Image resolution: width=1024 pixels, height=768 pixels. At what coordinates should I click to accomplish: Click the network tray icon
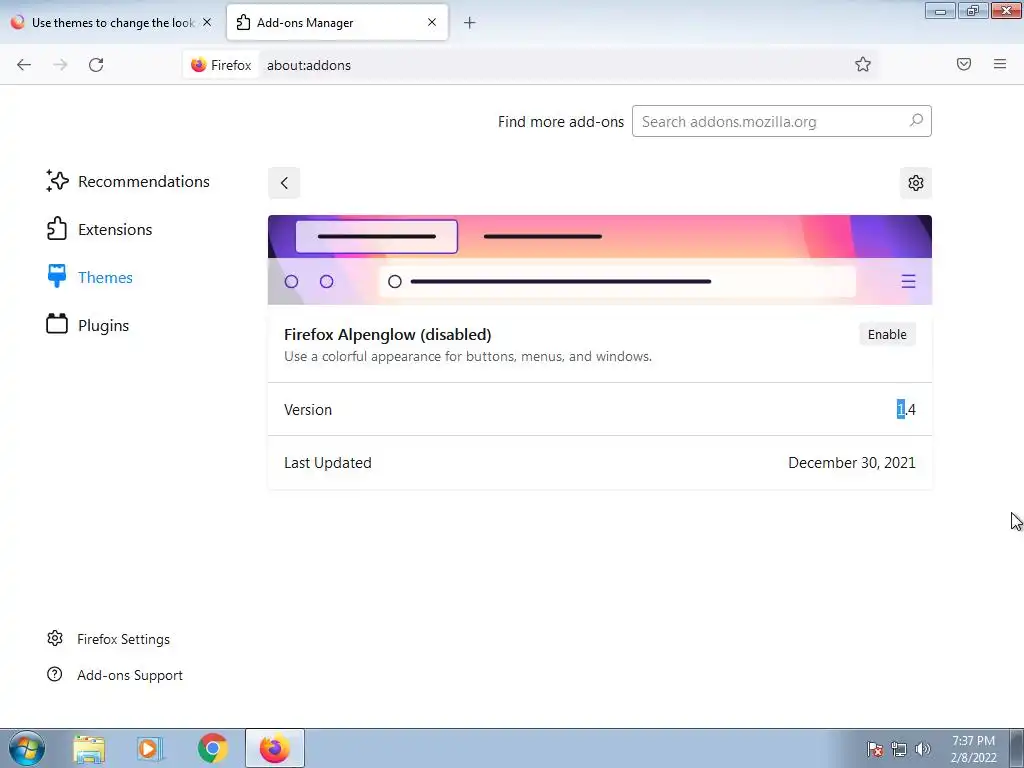pos(899,749)
